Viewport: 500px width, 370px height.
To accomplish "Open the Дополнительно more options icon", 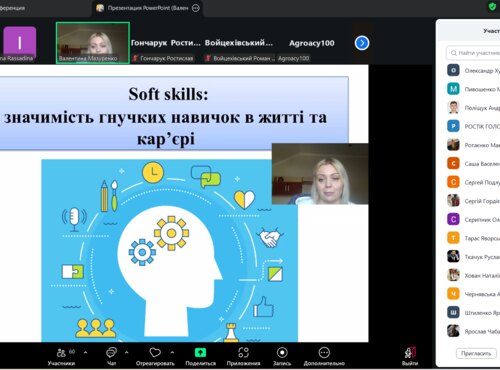I will point(324,352).
